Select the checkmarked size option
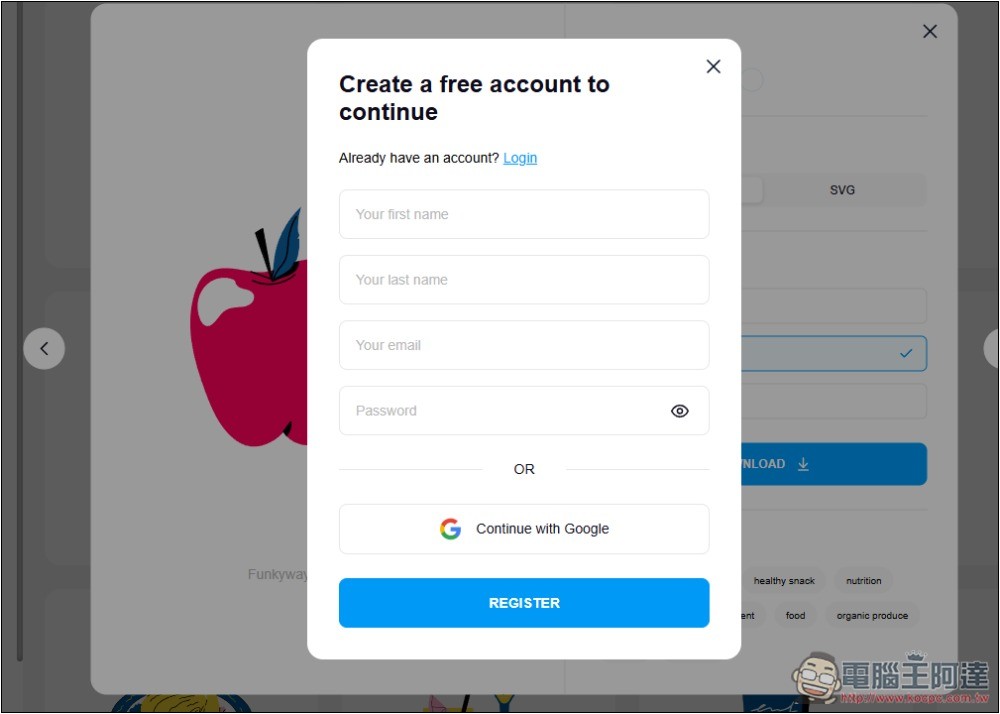Image resolution: width=1000 pixels, height=714 pixels. (x=834, y=354)
